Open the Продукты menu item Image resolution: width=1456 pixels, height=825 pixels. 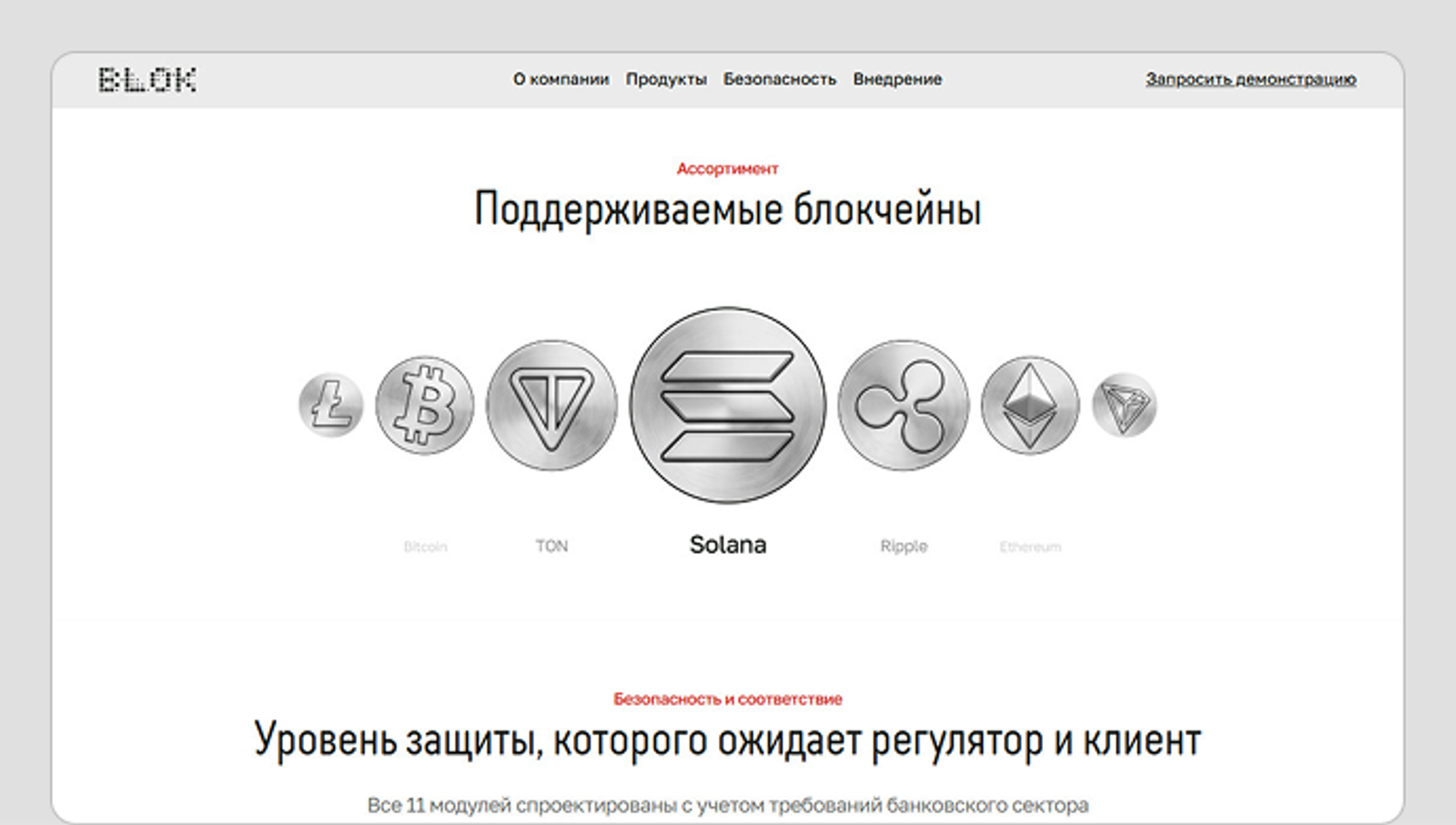pyautogui.click(x=666, y=79)
